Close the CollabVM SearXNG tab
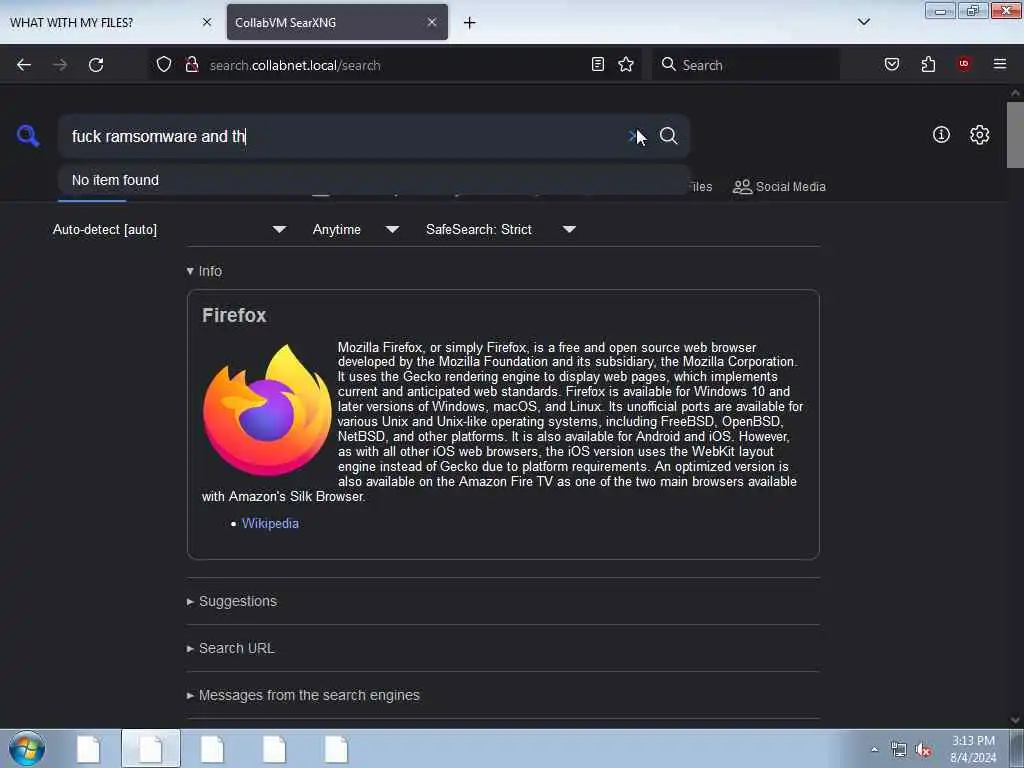 click(432, 22)
